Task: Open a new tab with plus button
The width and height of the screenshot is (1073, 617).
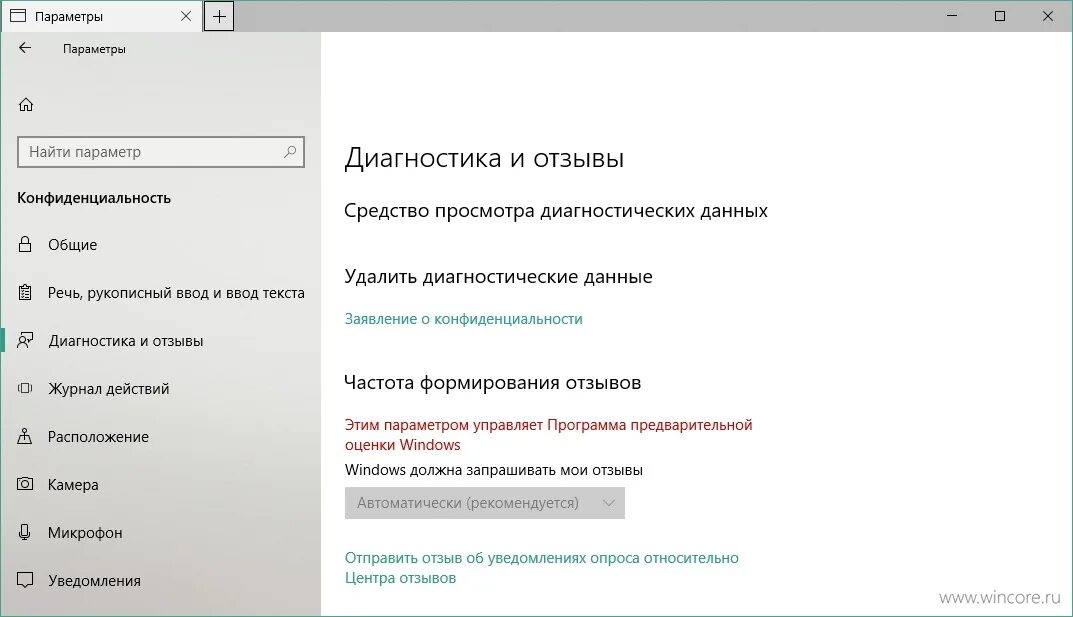Action: point(219,16)
